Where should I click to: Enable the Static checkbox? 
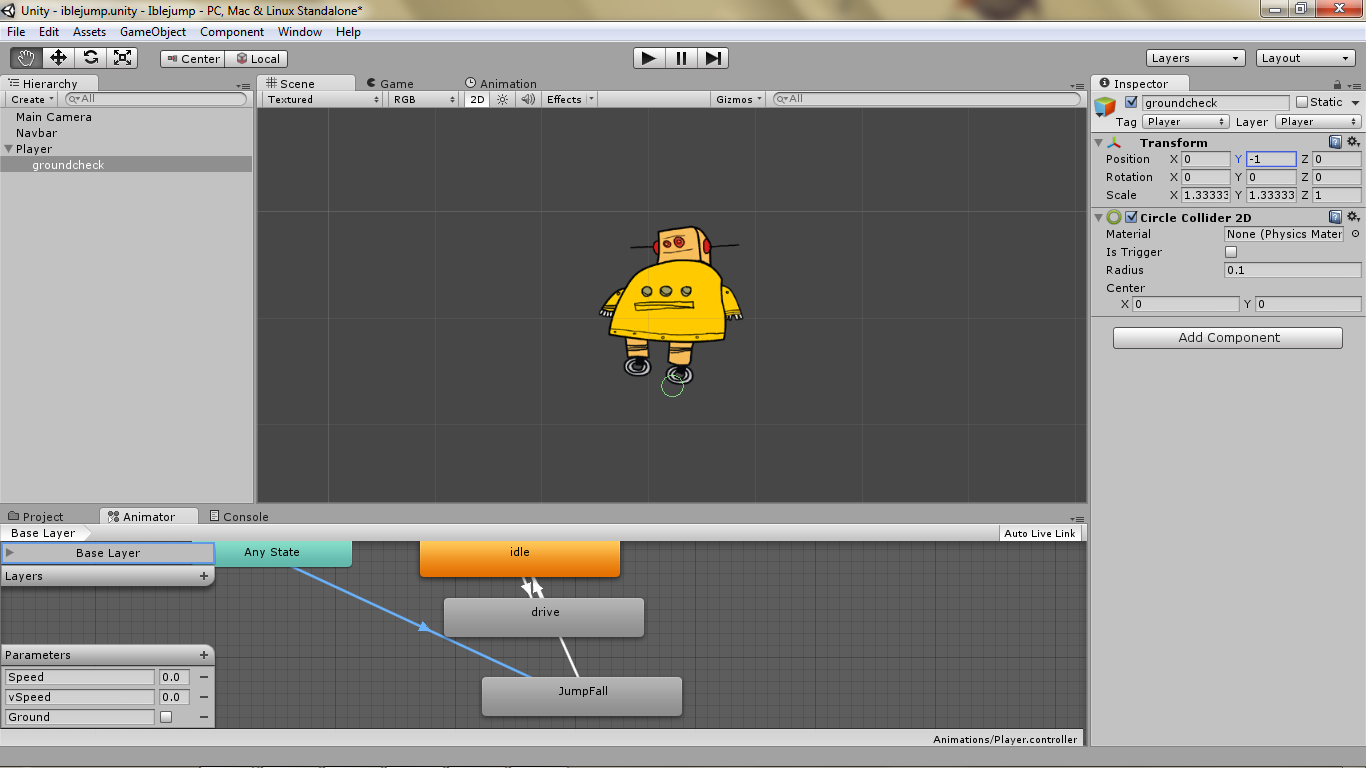pos(1302,102)
